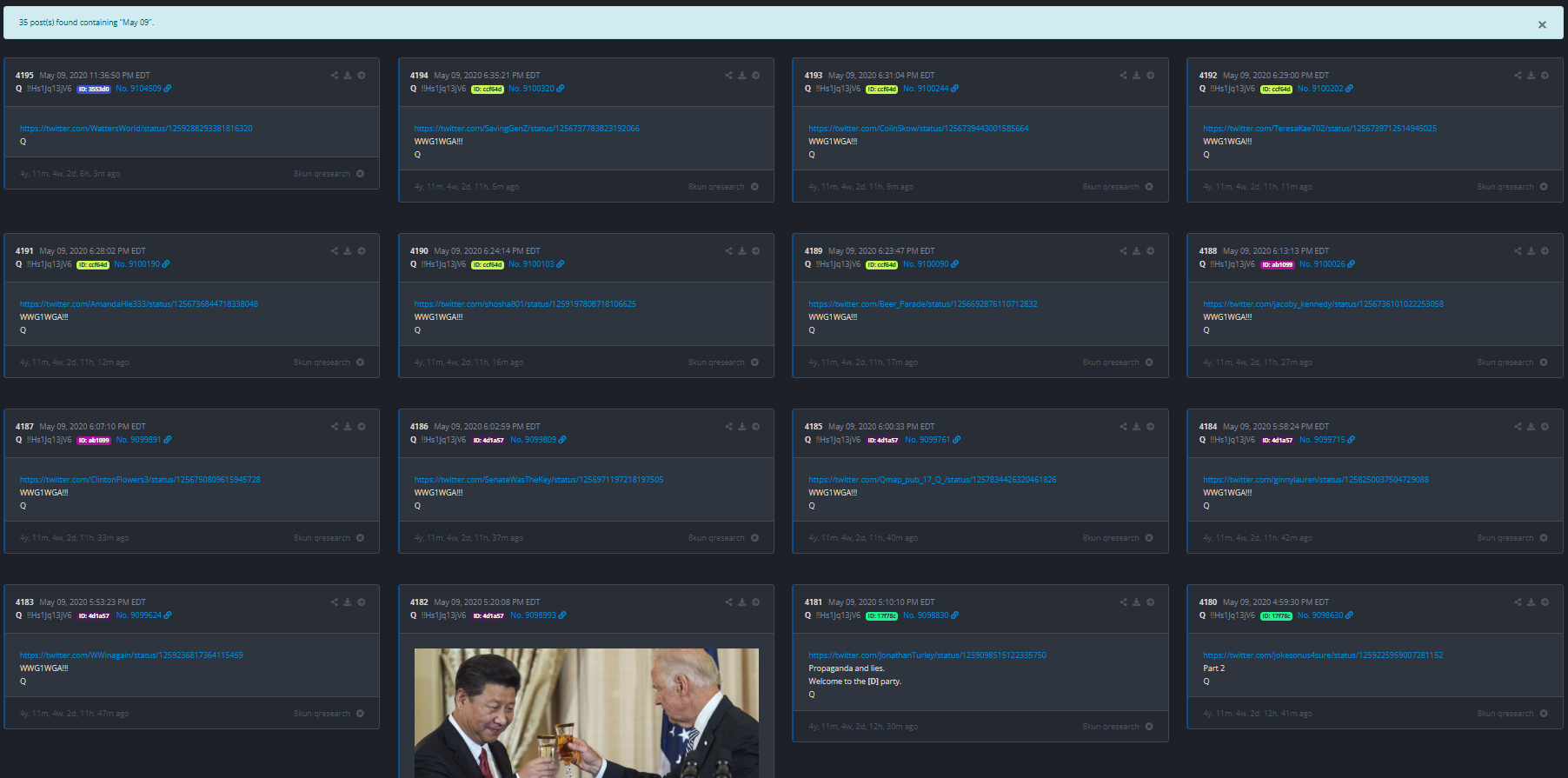This screenshot has width=1568, height=778.
Task: Open the ColinSkow Twitter status link
Action: [919, 129]
